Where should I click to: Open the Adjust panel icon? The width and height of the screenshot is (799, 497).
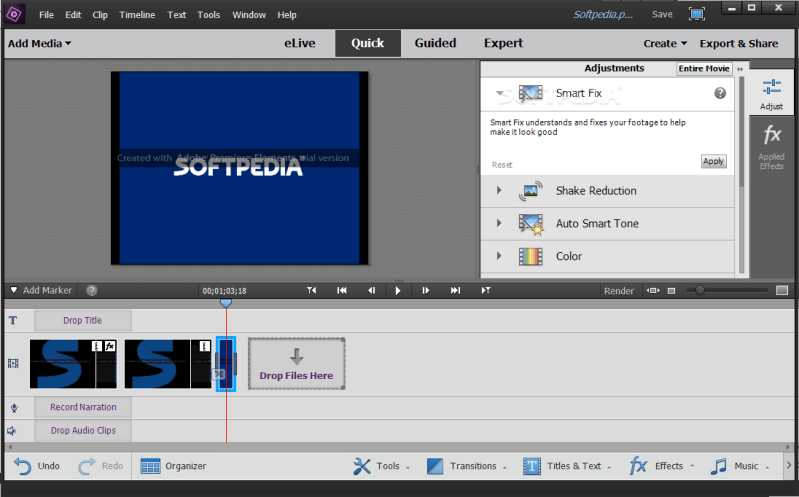(771, 94)
